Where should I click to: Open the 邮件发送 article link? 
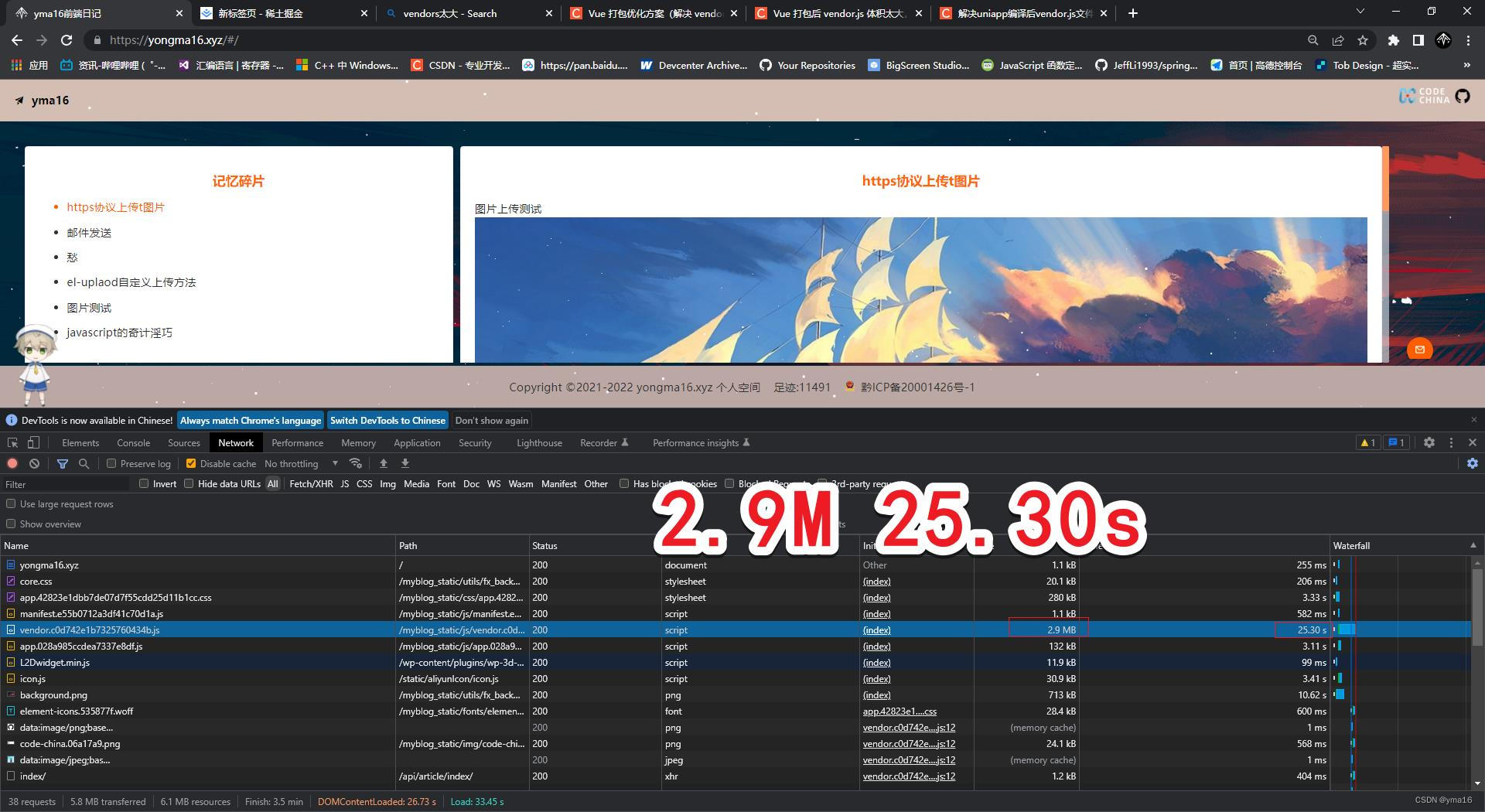coord(89,232)
